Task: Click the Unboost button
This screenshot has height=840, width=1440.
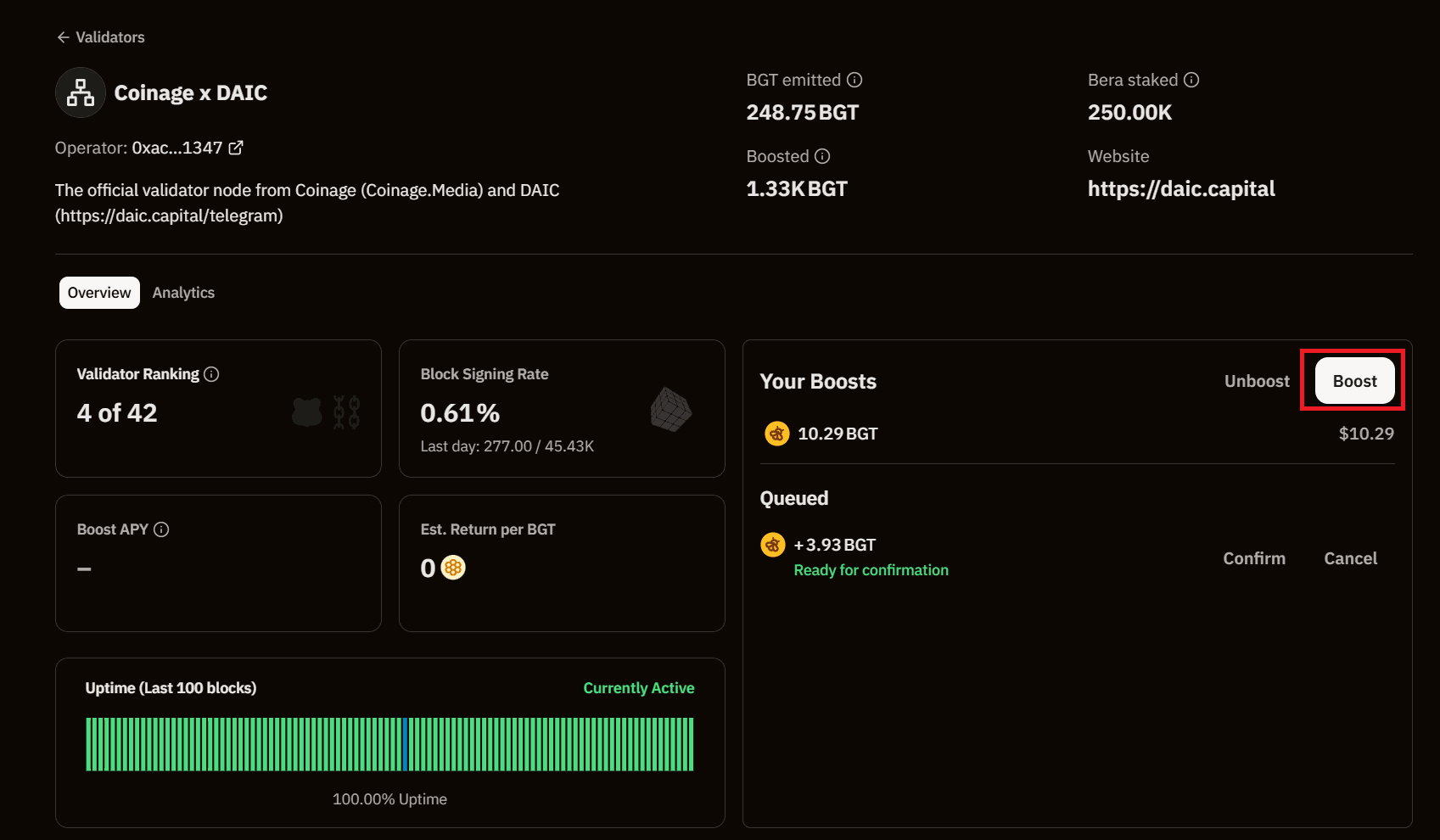Action: (x=1256, y=381)
